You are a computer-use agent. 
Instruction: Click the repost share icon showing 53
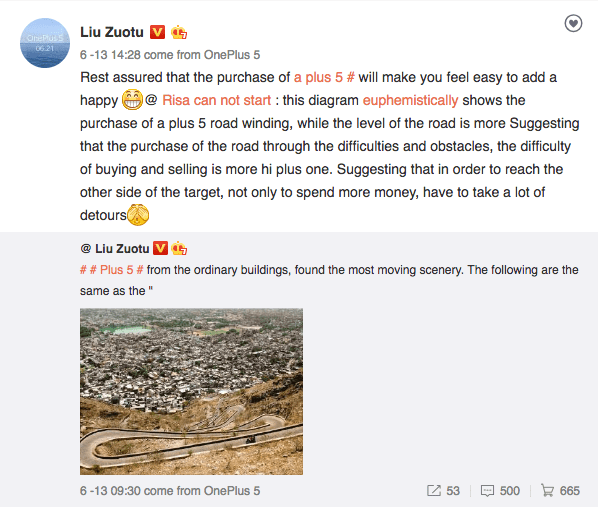(434, 491)
